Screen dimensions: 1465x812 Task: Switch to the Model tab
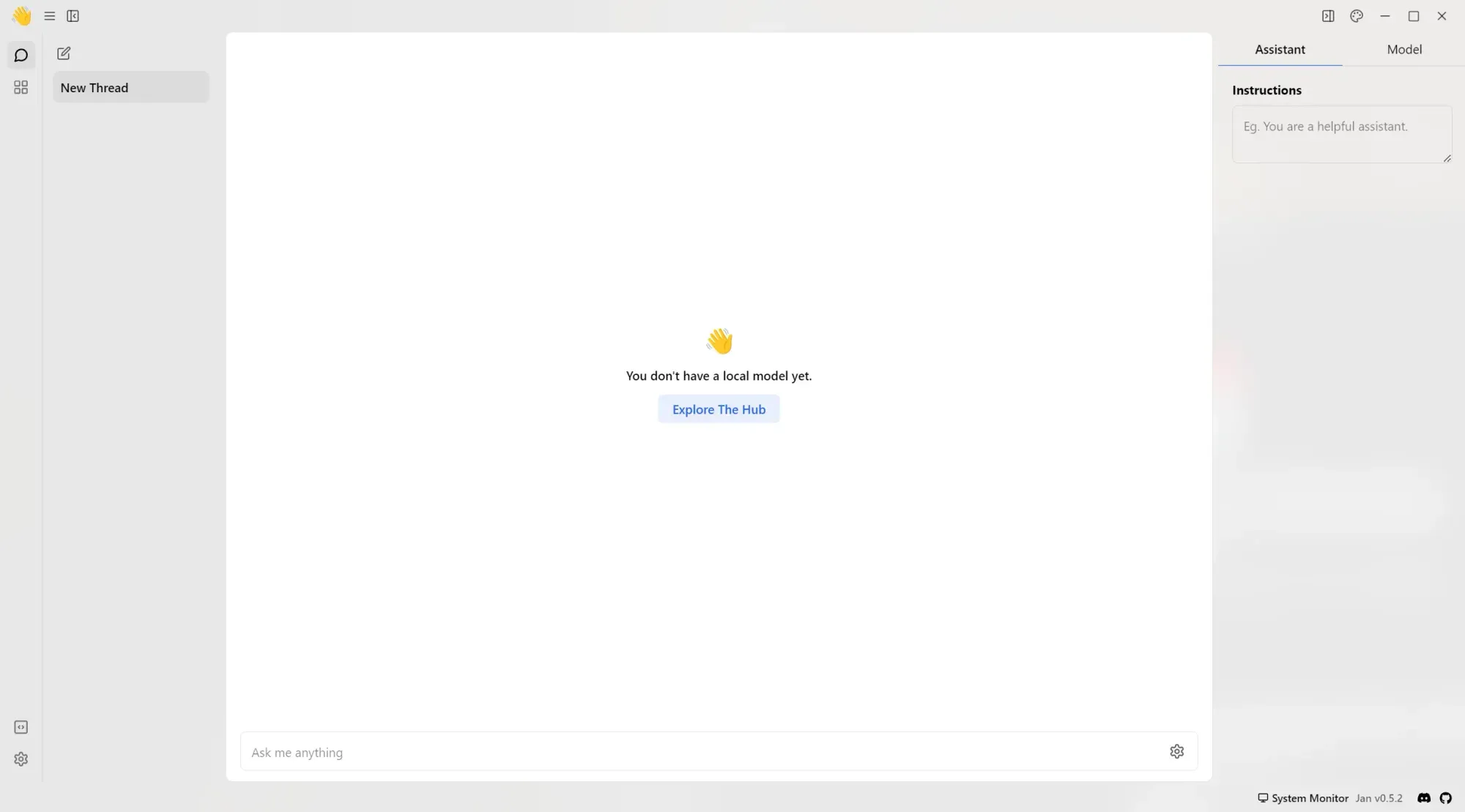(x=1404, y=49)
